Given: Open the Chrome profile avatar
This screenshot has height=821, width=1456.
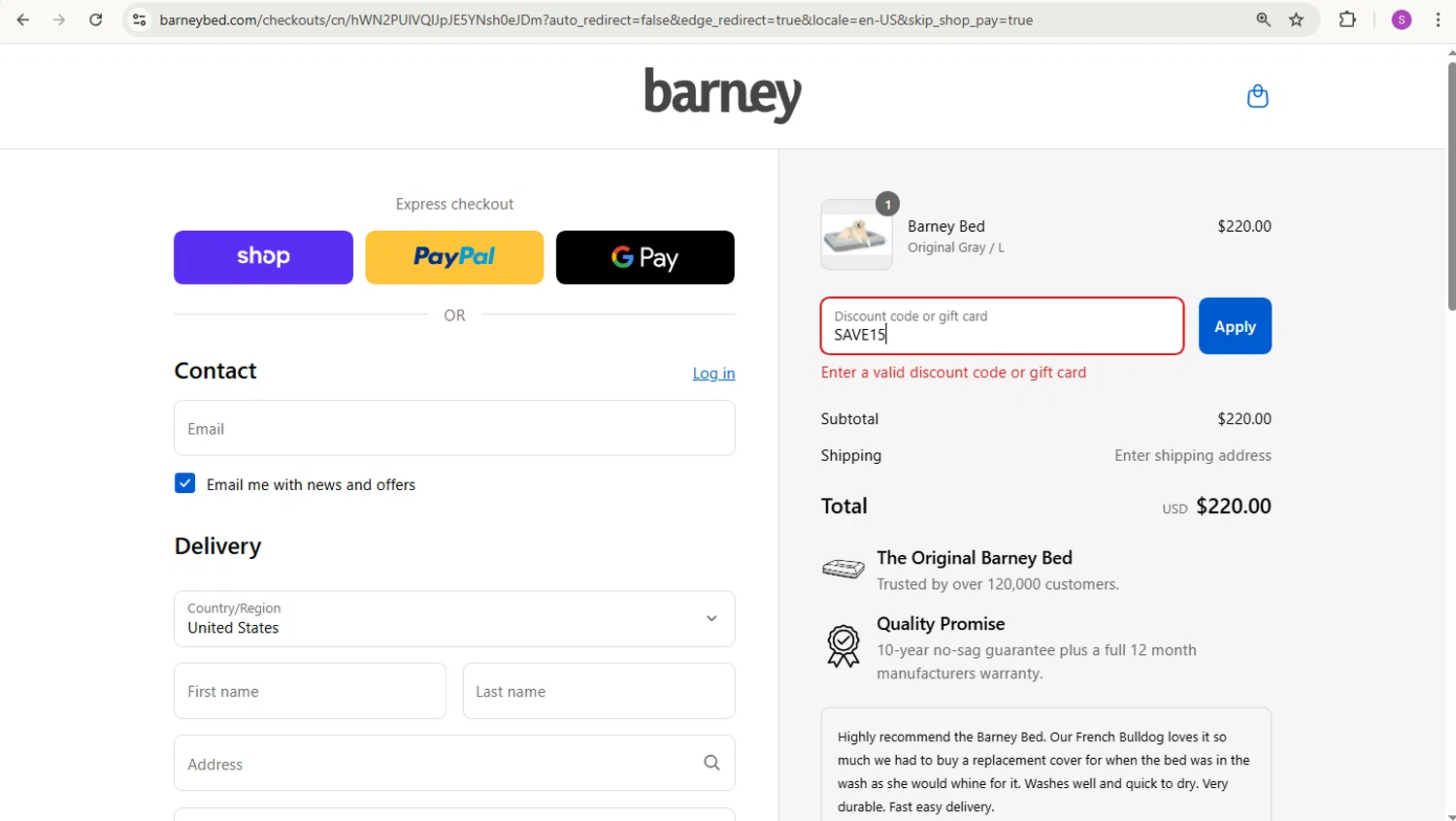Looking at the screenshot, I should tap(1401, 19).
